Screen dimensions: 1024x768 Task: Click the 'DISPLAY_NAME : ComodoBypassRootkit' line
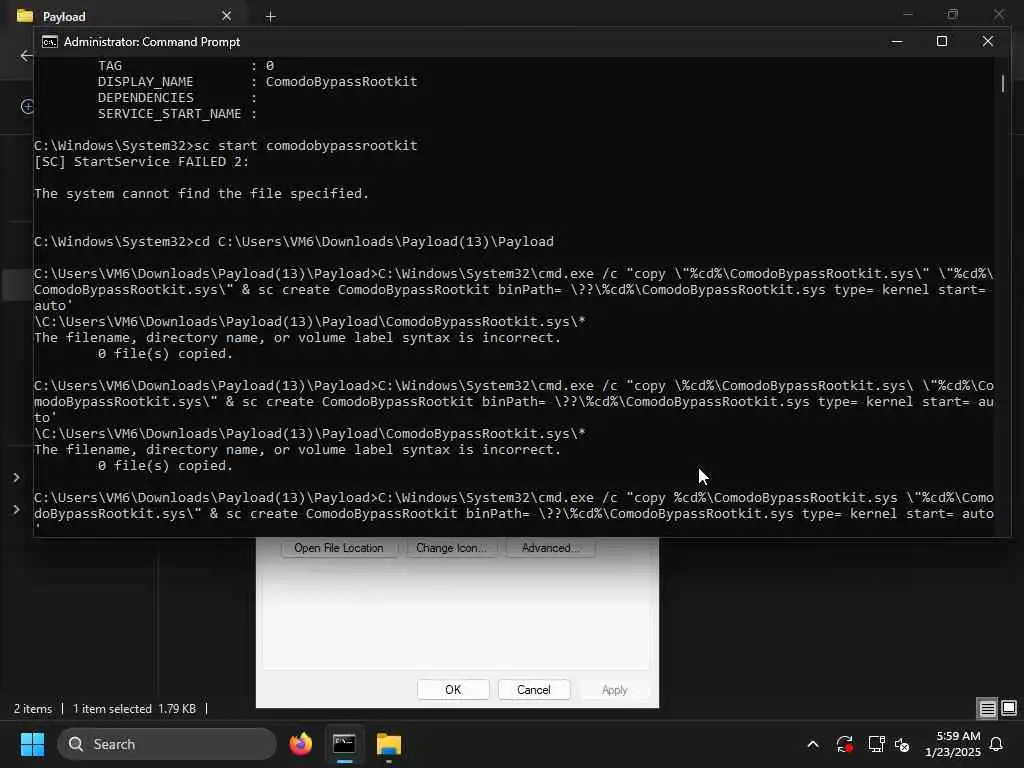(x=257, y=82)
